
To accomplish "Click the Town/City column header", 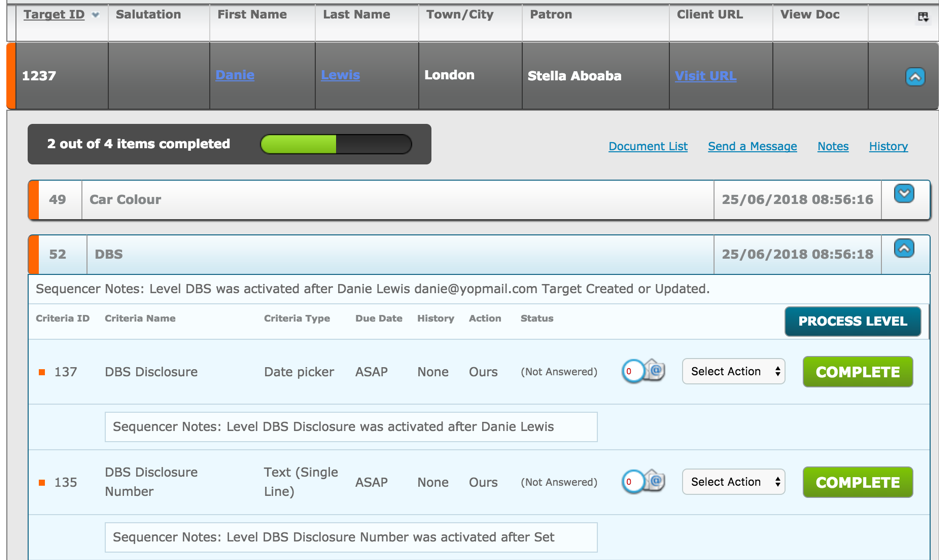I will (x=460, y=14).
